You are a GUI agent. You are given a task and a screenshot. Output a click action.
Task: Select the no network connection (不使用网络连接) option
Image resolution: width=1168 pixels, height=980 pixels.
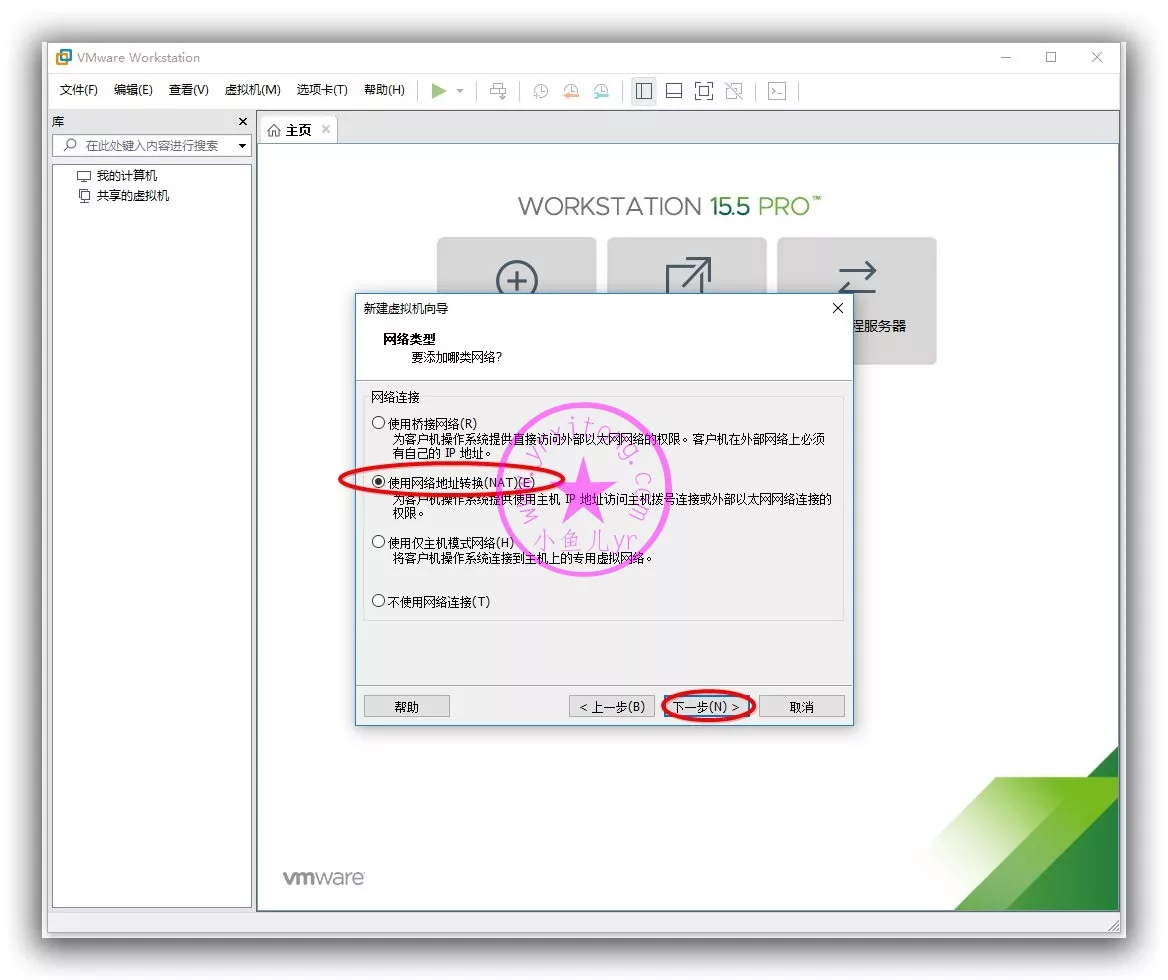[378, 601]
